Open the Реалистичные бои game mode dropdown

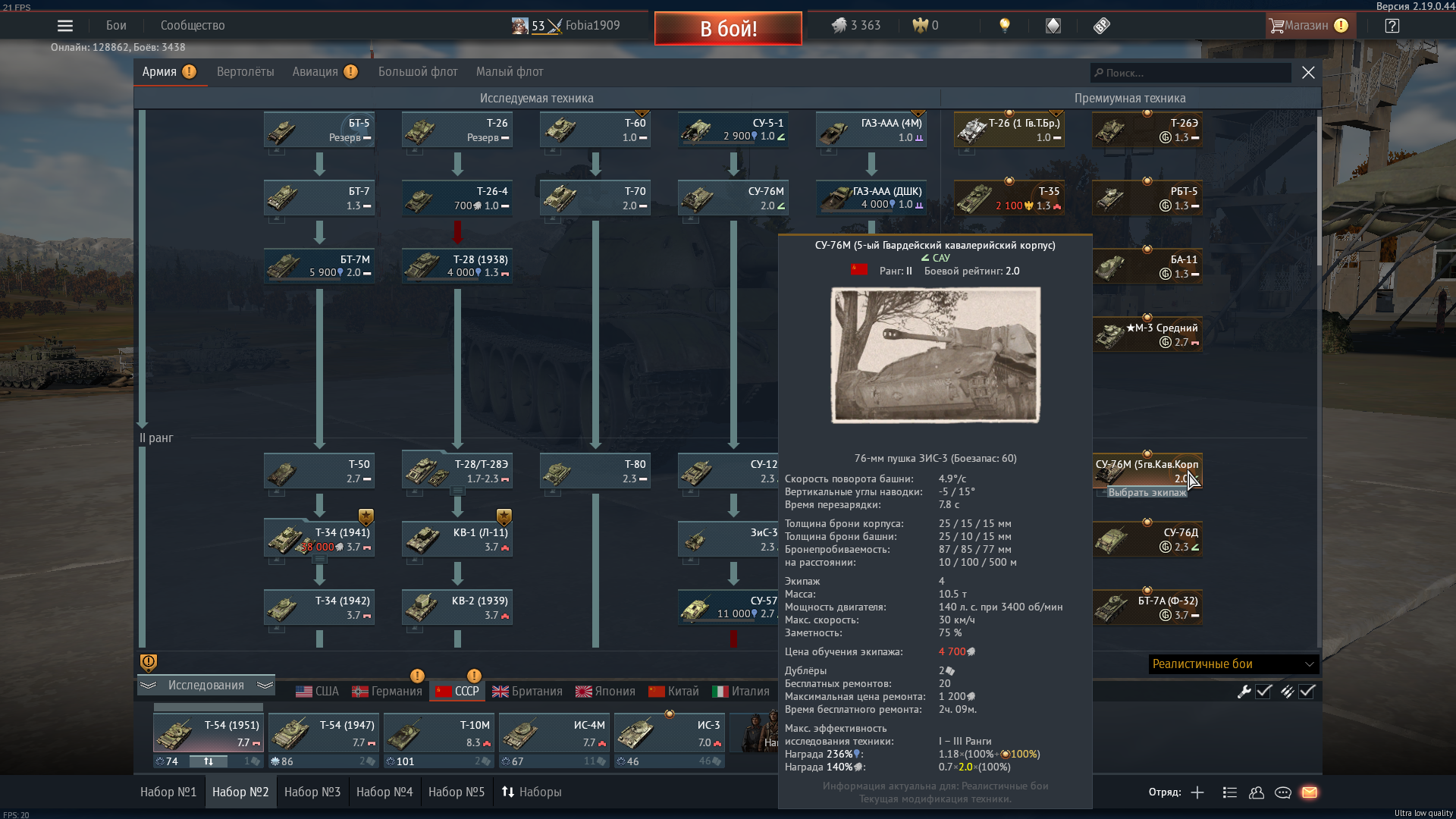(x=1234, y=664)
